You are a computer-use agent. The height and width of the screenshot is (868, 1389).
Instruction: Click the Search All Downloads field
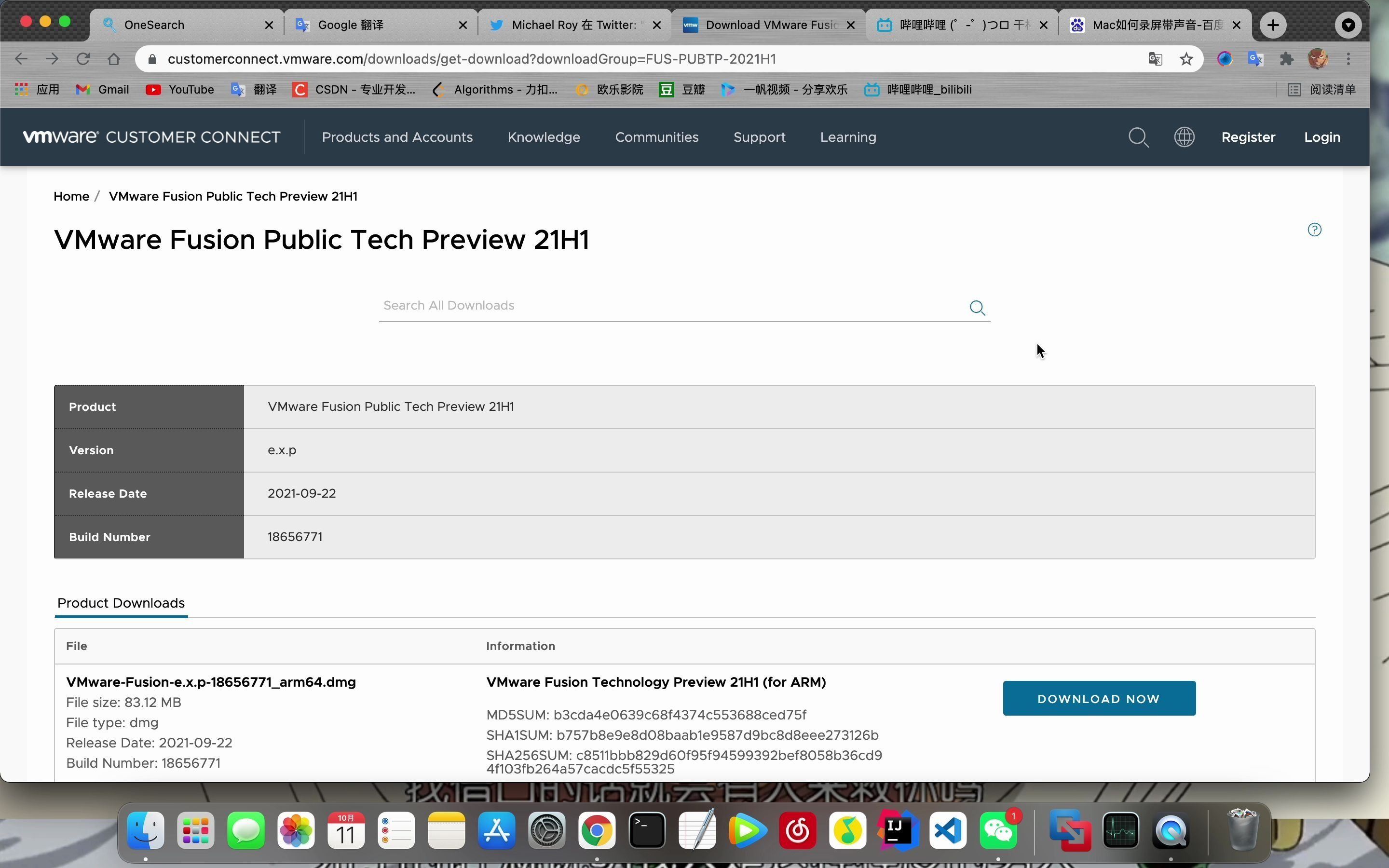[671, 306]
